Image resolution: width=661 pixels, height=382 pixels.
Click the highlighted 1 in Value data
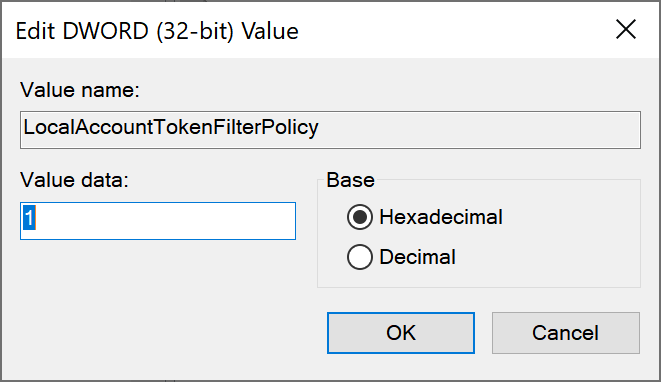[29, 218]
